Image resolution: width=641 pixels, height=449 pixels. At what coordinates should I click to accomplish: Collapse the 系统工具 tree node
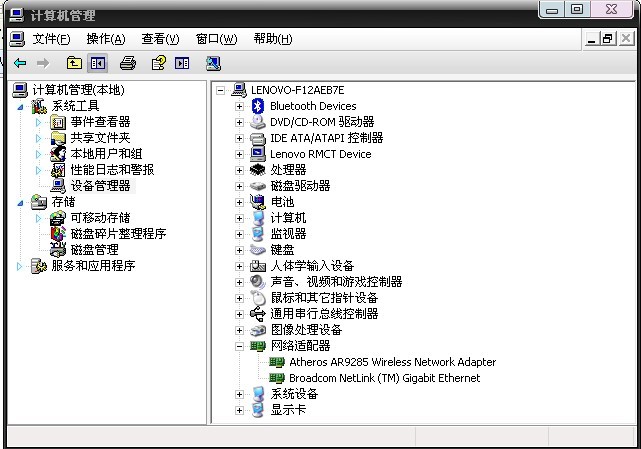(20, 107)
